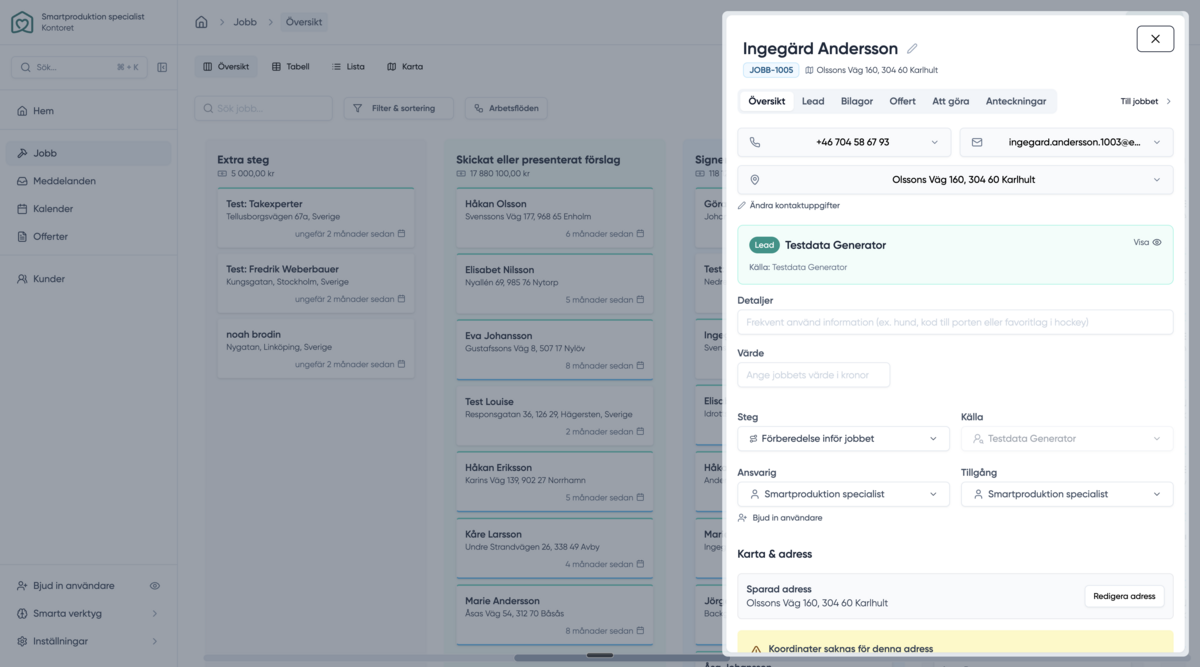Click the Värde input field

(x=813, y=375)
